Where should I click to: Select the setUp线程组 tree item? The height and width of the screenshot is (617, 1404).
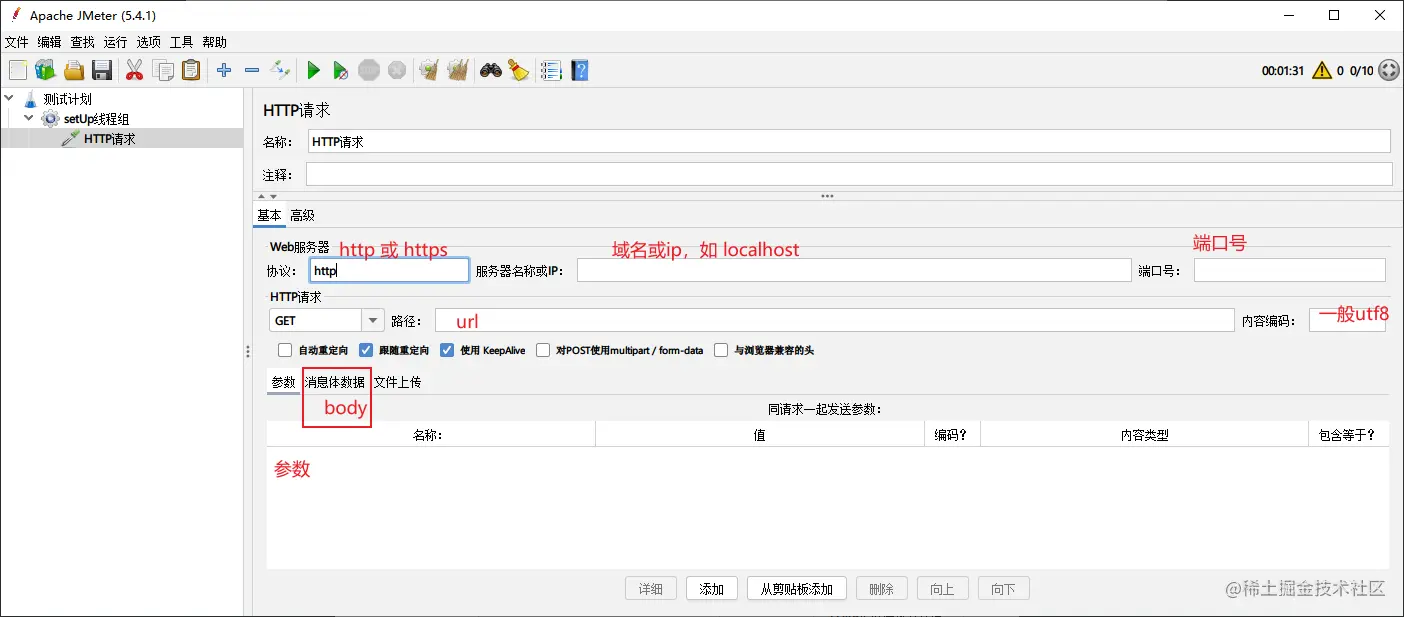point(97,119)
